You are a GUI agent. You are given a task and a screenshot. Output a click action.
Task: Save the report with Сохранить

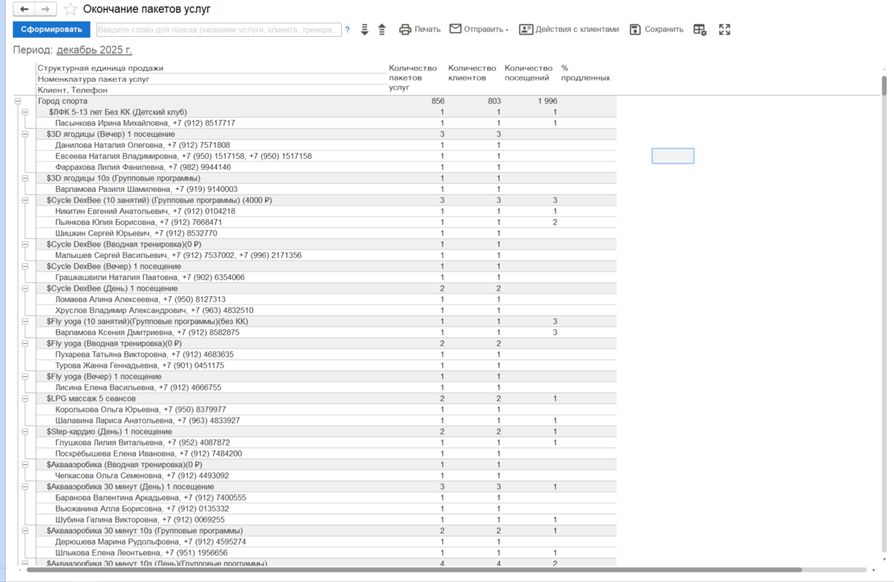pos(656,29)
